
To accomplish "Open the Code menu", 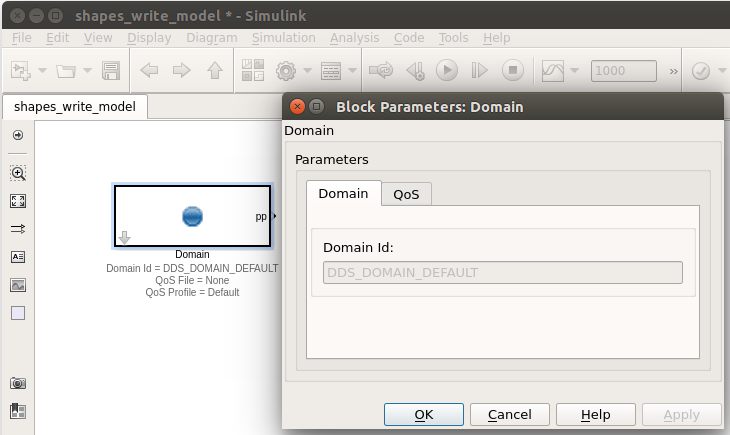I will (409, 38).
